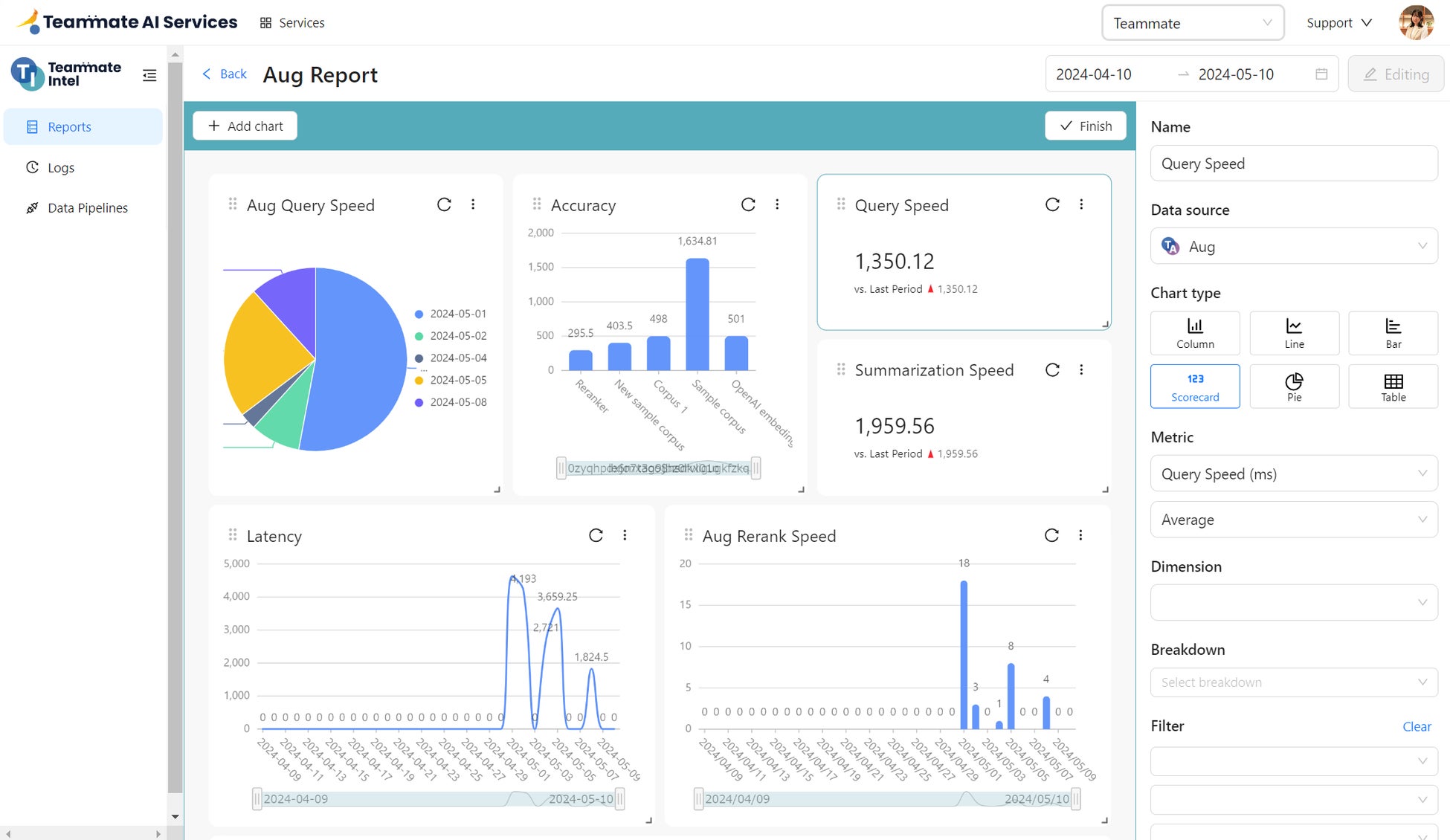Open the Select breakdown dropdown
The height and width of the screenshot is (840, 1450).
[1294, 682]
